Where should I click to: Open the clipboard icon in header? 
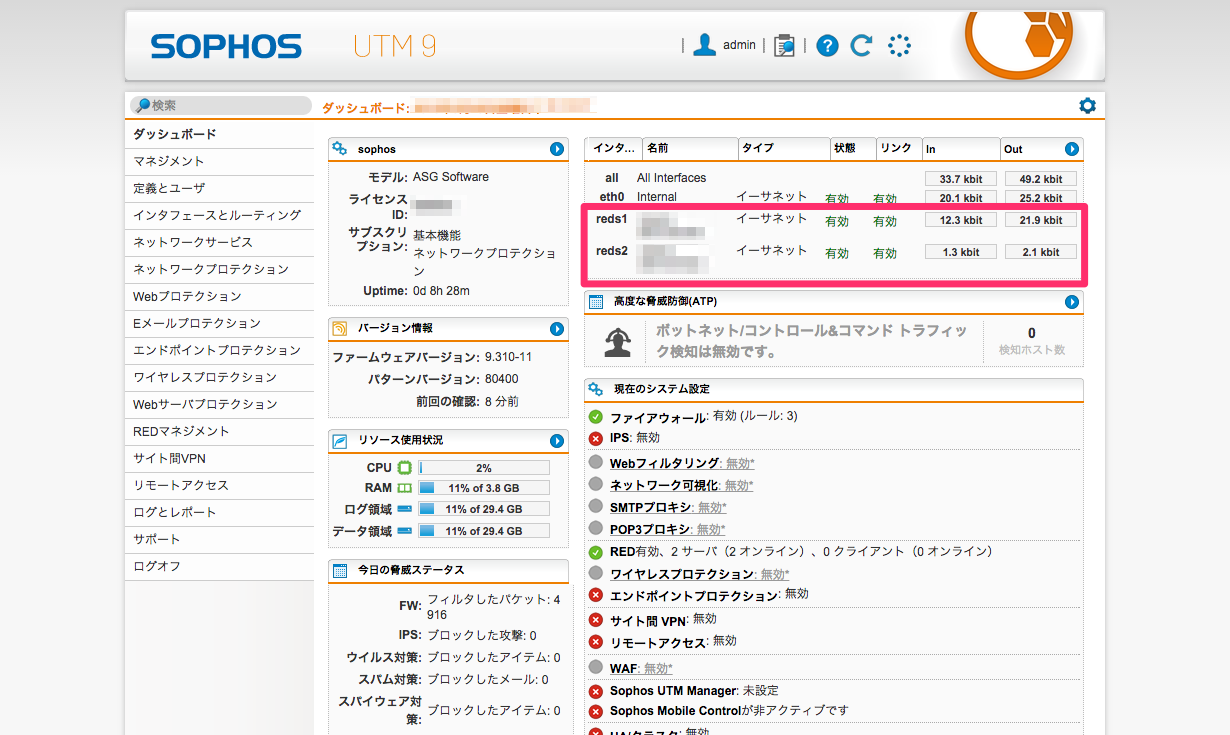(785, 45)
